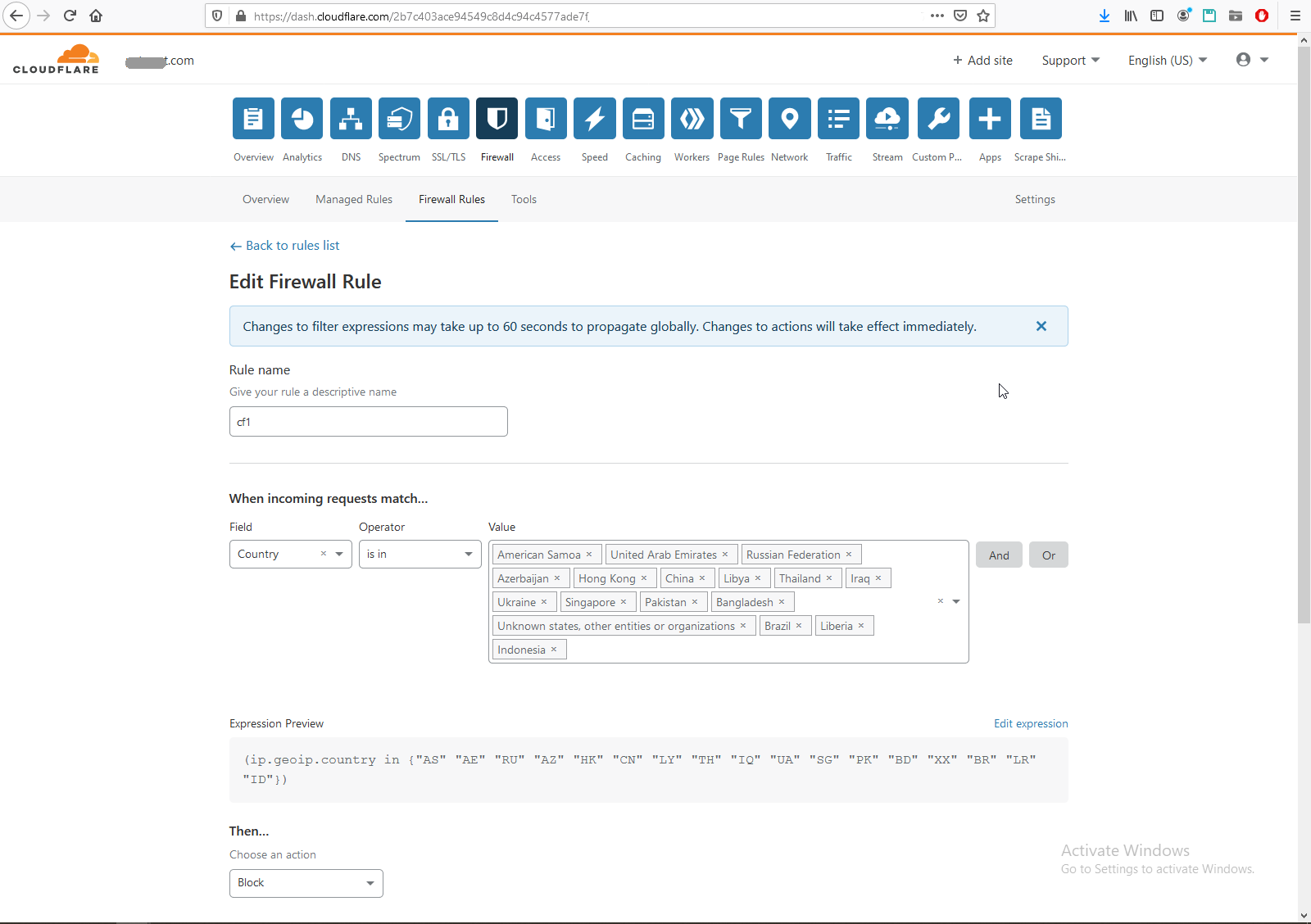Open the DNS network icon
Image resolution: width=1311 pixels, height=924 pixels.
coord(351,119)
